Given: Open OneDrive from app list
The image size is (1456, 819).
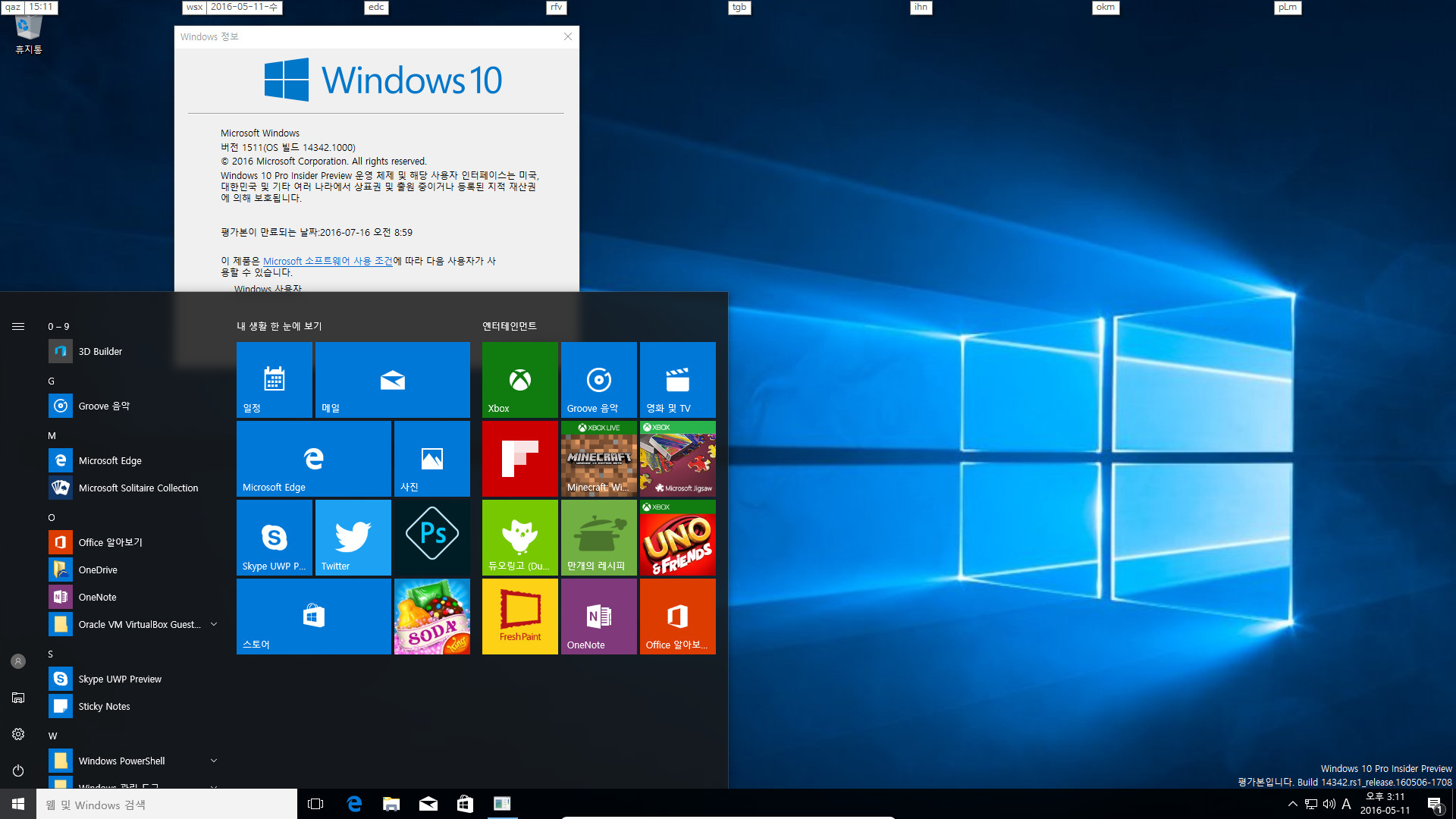Looking at the screenshot, I should tap(133, 570).
